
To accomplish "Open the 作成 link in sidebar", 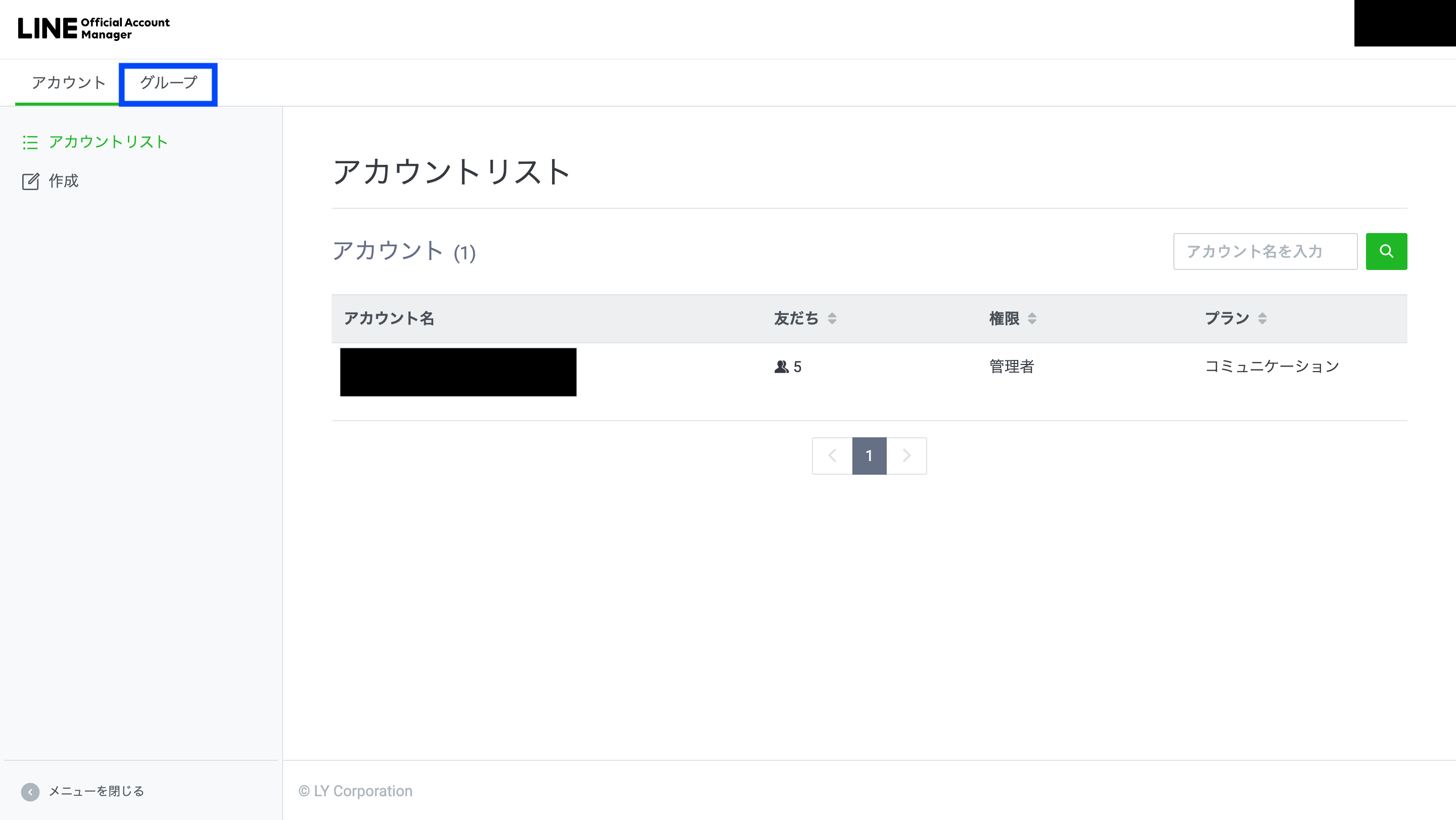I will point(63,181).
